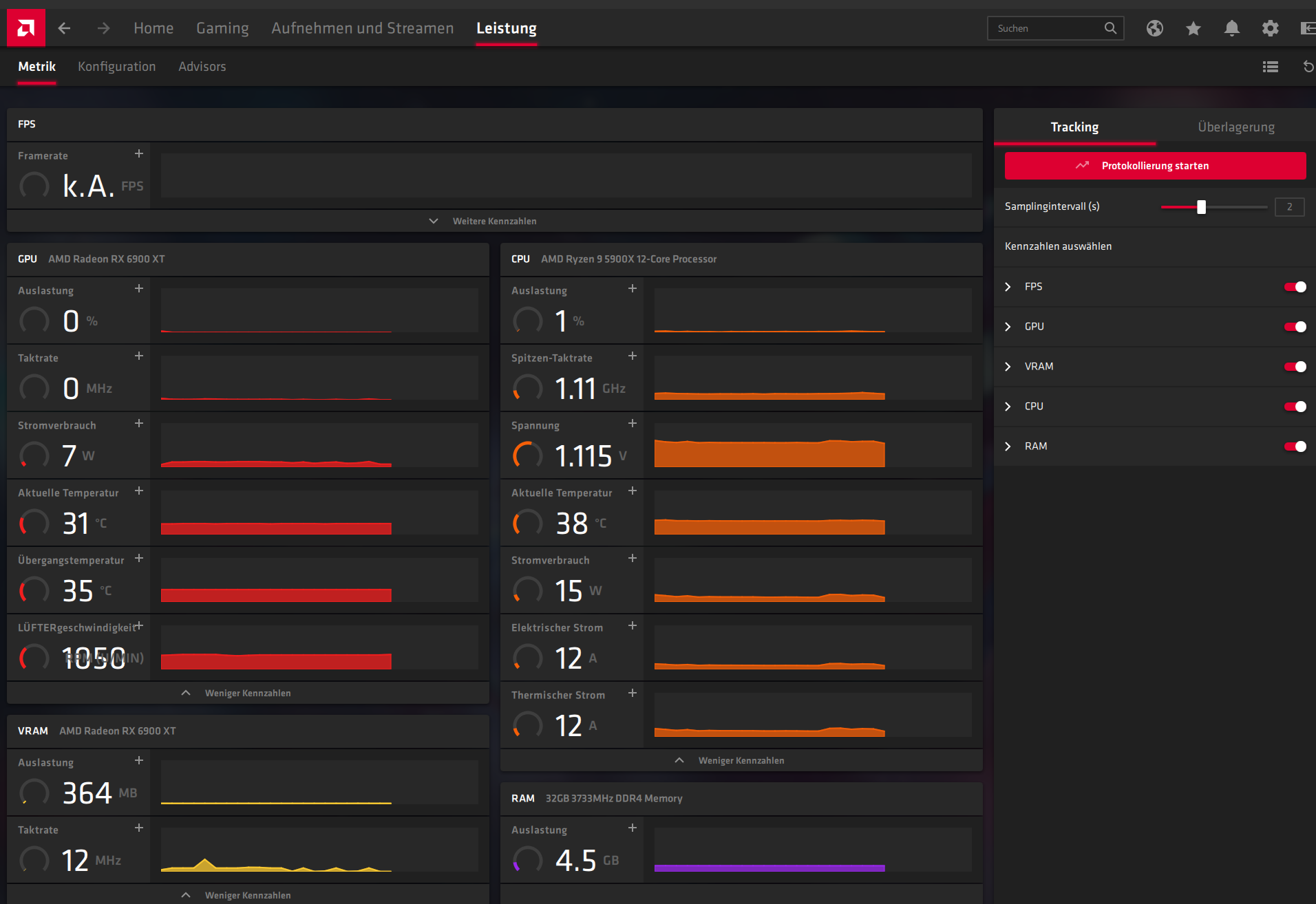Open the Gaming tab

click(x=222, y=28)
